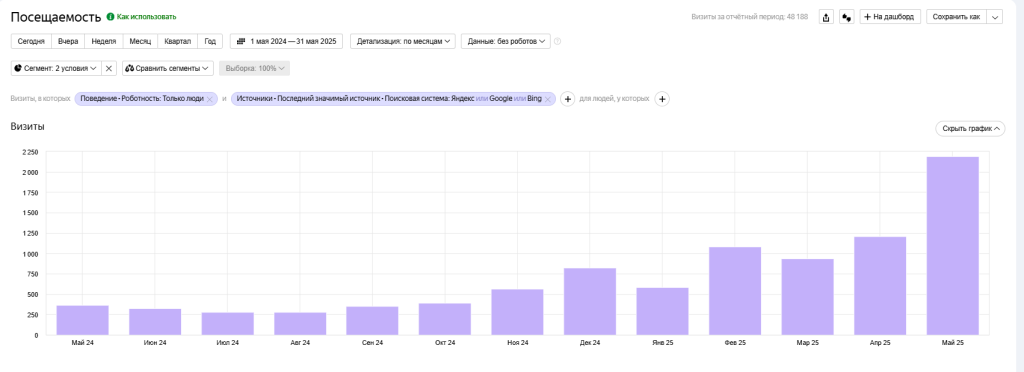Remove segment conditions with the X icon
The width and height of the screenshot is (1024, 372).
click(109, 68)
